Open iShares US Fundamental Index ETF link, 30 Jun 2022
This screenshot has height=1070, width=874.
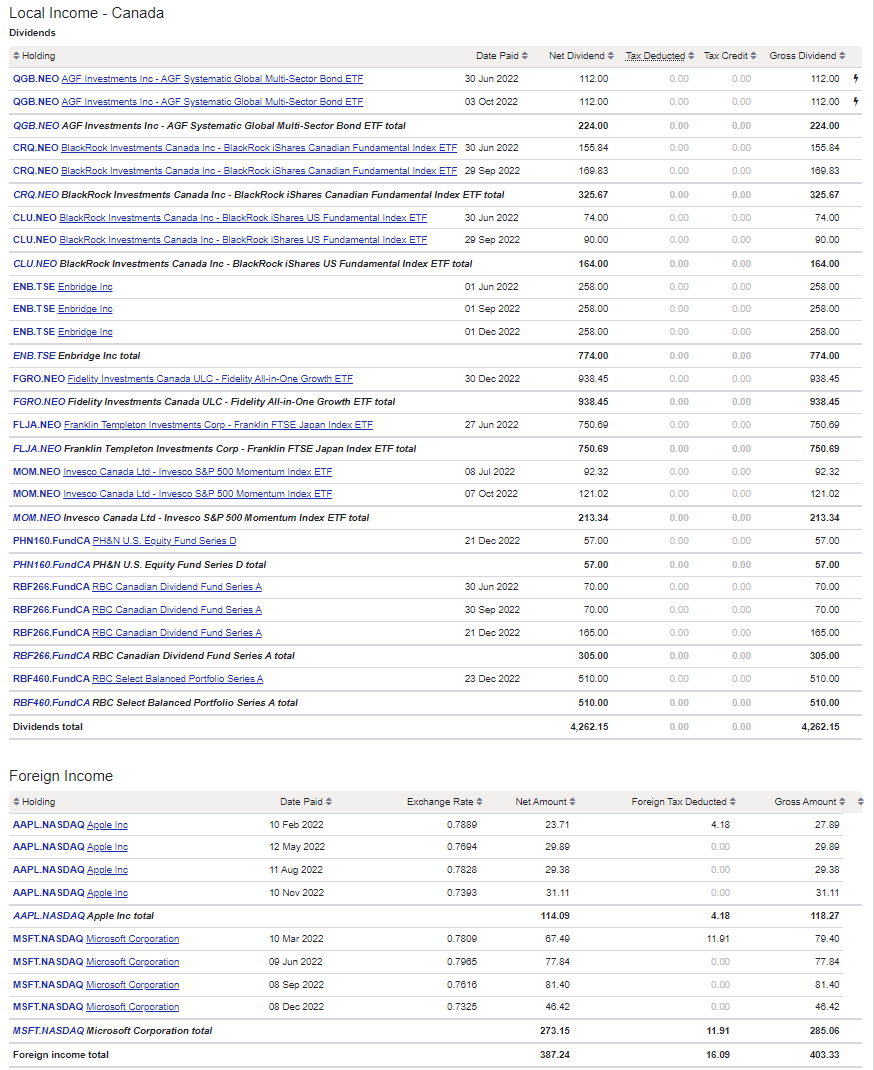[243, 218]
